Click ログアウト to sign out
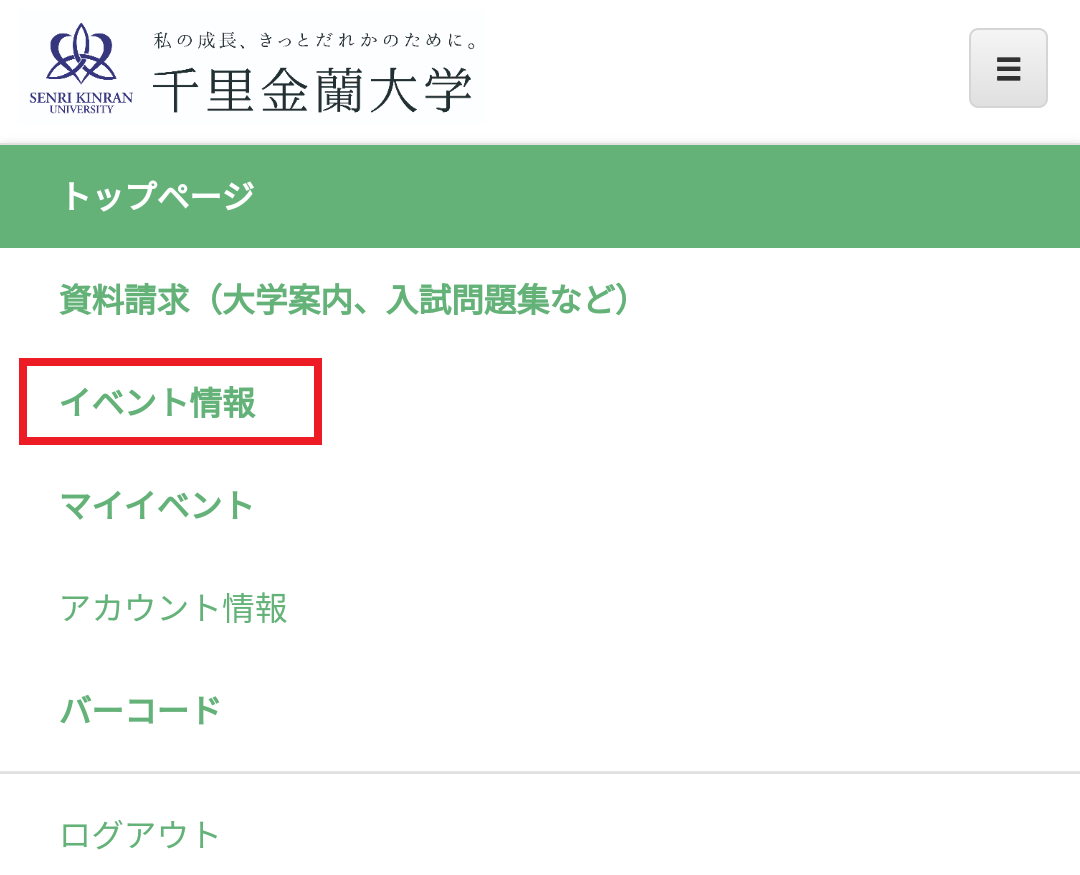 pyautogui.click(x=140, y=834)
